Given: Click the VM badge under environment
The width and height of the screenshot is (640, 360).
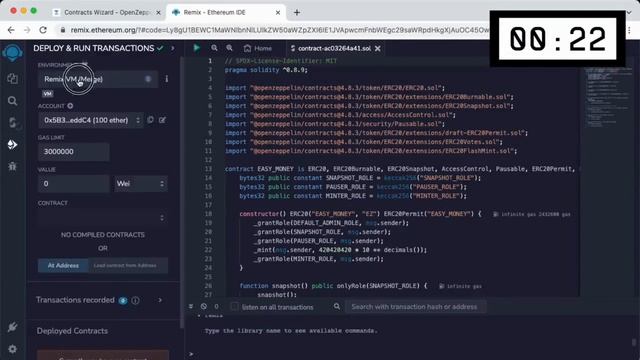Looking at the screenshot, I should tap(47, 94).
